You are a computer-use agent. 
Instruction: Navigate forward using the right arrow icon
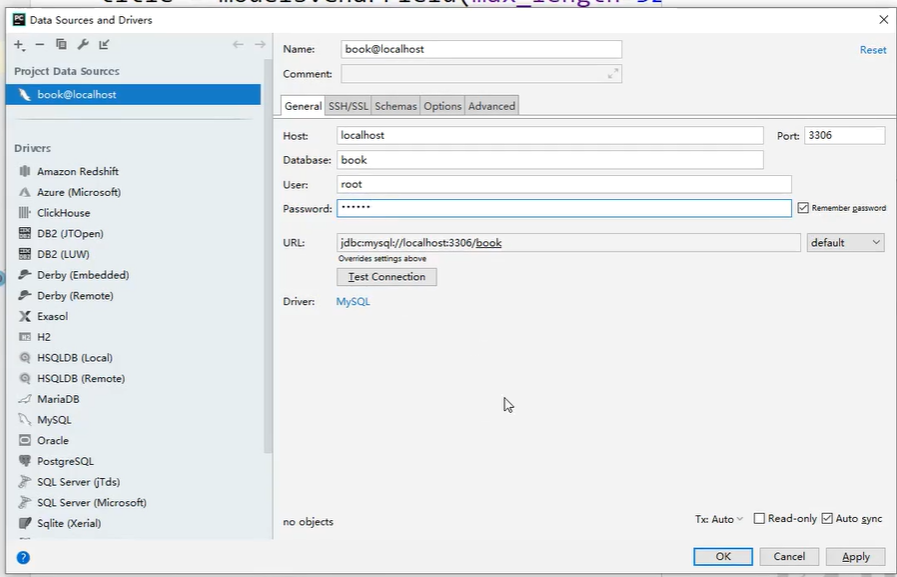tap(259, 44)
